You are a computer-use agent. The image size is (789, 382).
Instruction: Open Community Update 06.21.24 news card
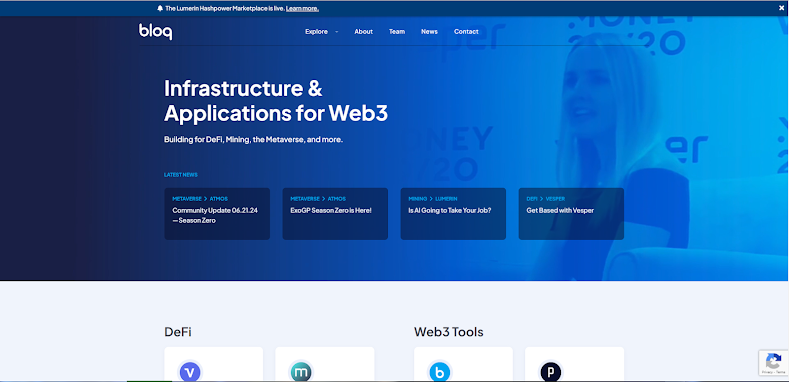pyautogui.click(x=217, y=214)
